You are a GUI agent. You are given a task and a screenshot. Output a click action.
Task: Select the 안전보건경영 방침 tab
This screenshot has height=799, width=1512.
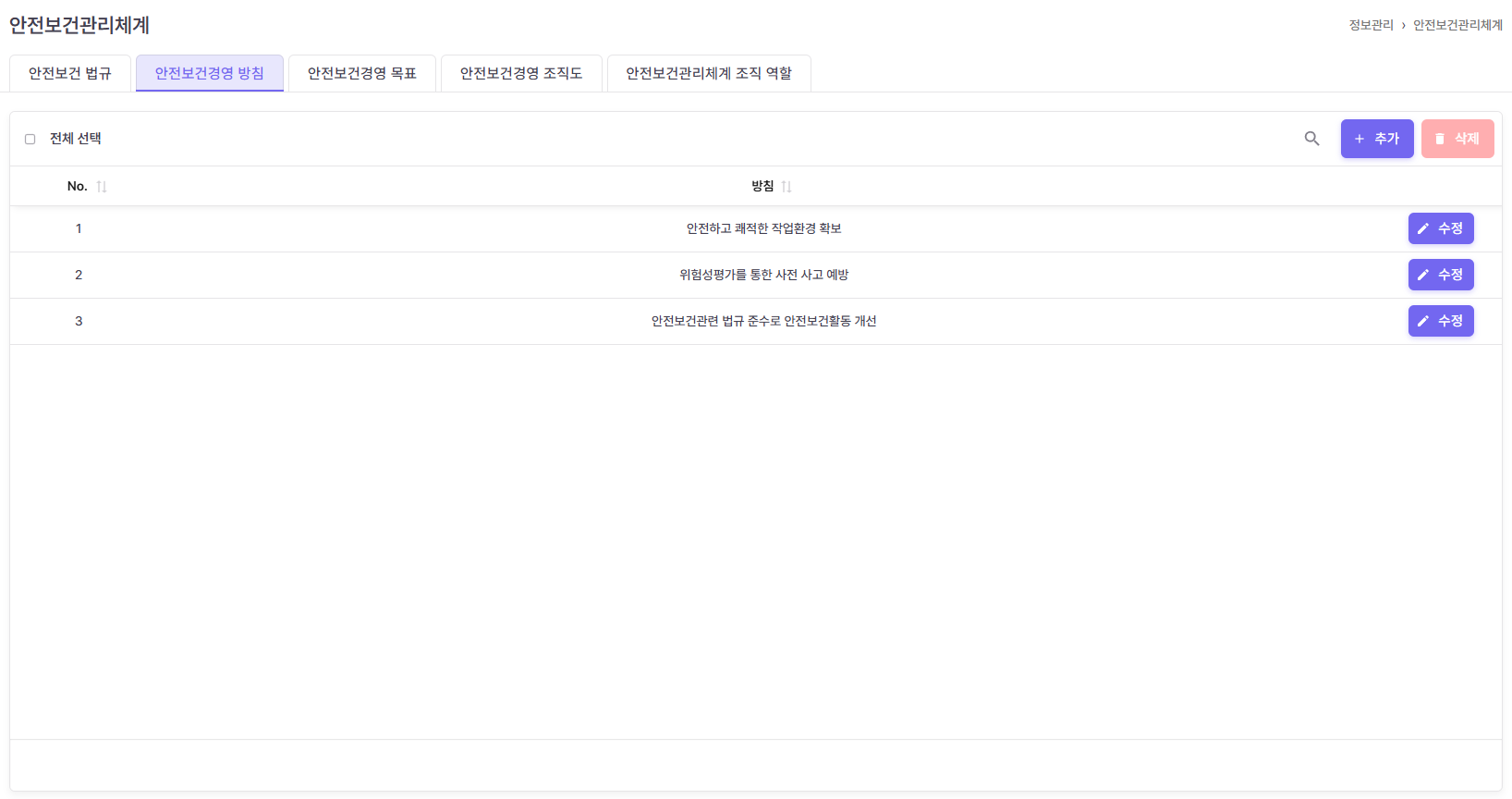210,74
